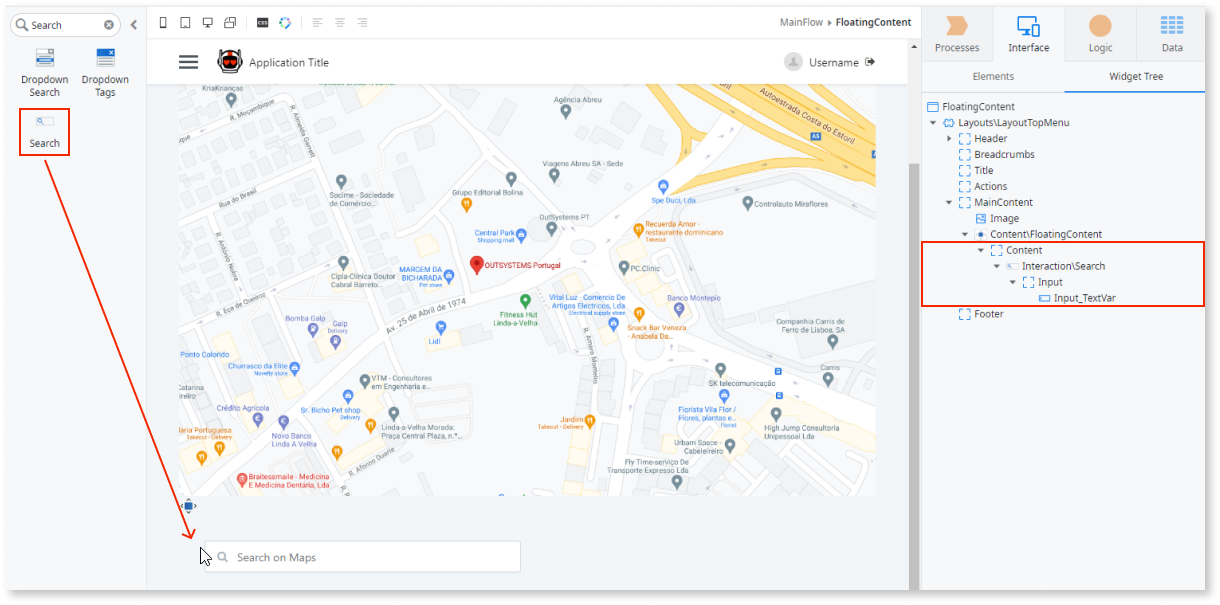Select the tablet preview icon
This screenshot has width=1220, height=605.
point(185,22)
